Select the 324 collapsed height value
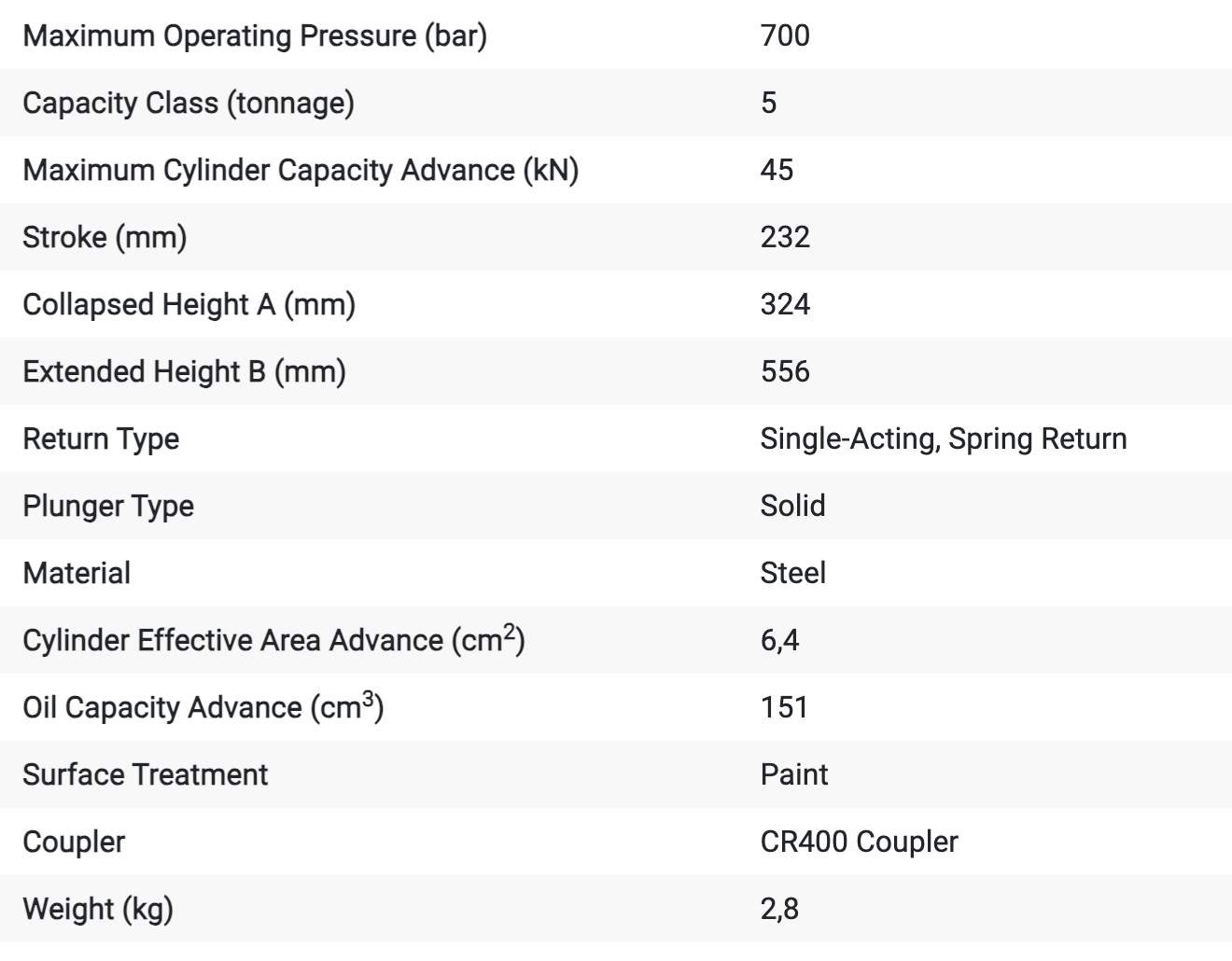 785,304
